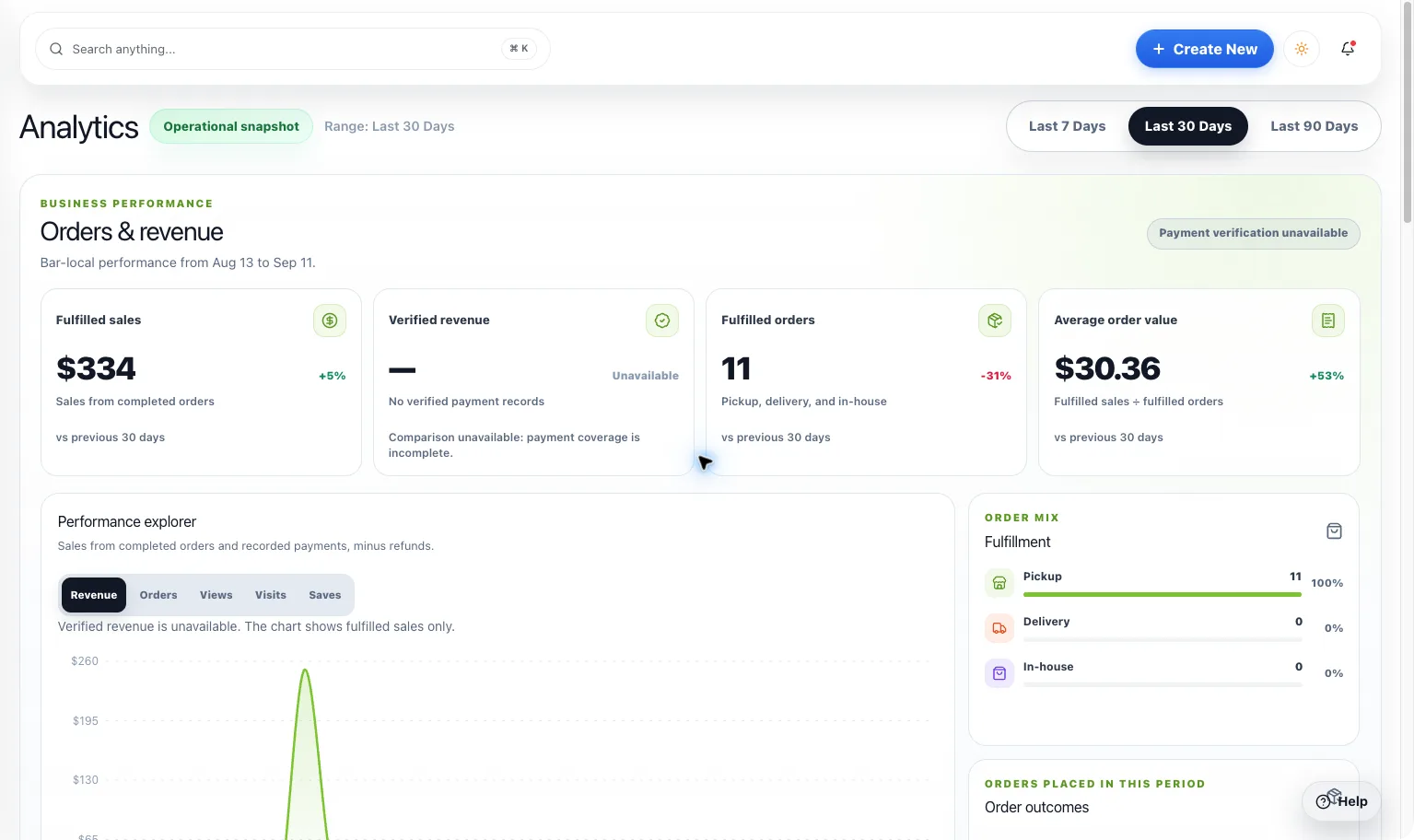
Task: Click the package icon on Fulfilled orders card
Action: [x=995, y=321]
